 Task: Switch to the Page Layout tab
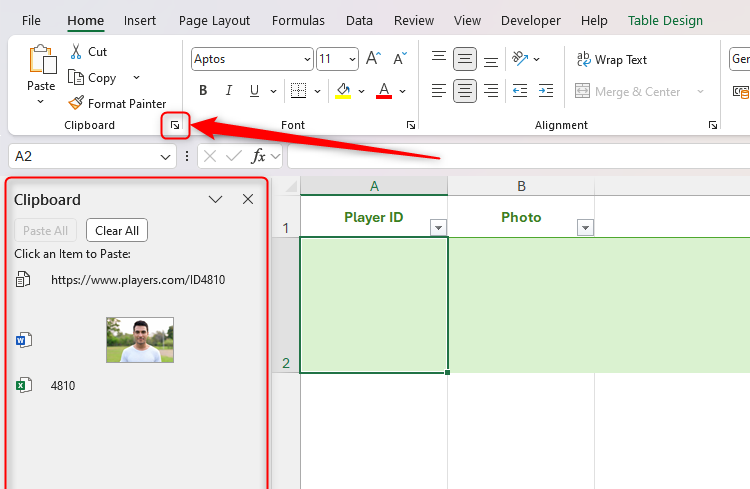click(x=214, y=20)
